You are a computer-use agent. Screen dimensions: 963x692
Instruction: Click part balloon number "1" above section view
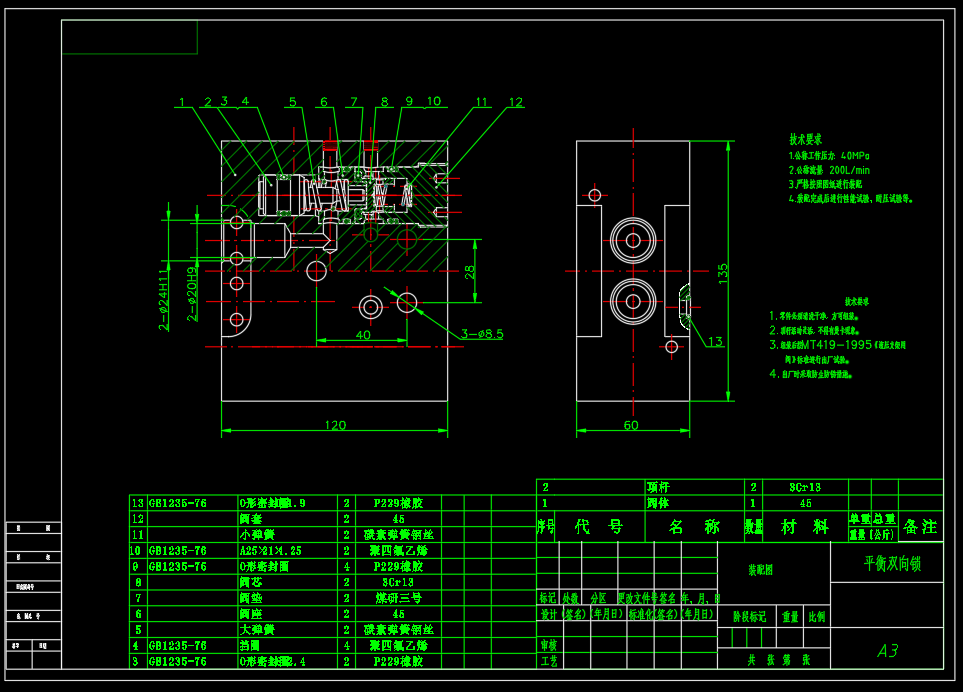tap(182, 102)
